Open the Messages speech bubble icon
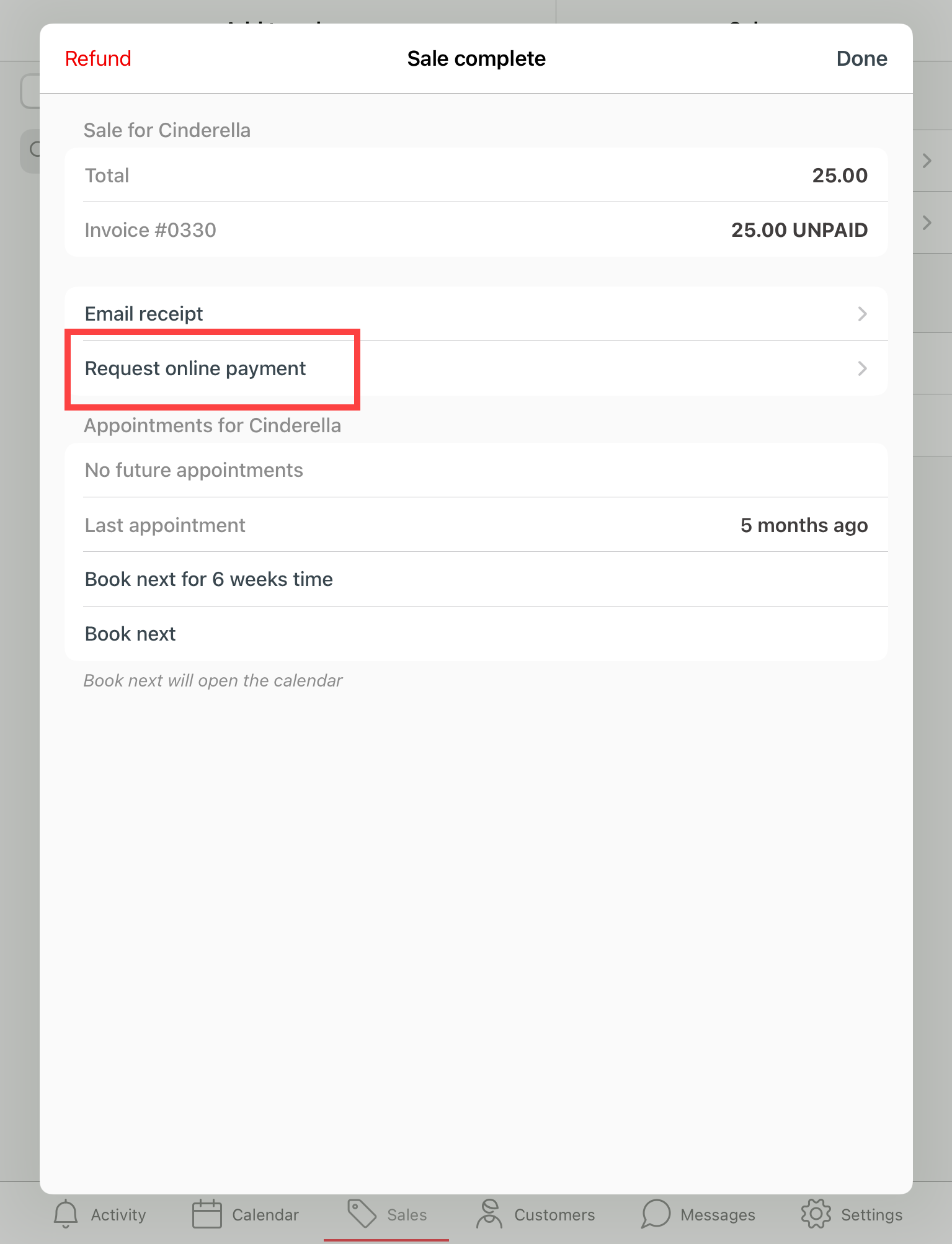Viewport: 952px width, 1244px height. 656,1214
